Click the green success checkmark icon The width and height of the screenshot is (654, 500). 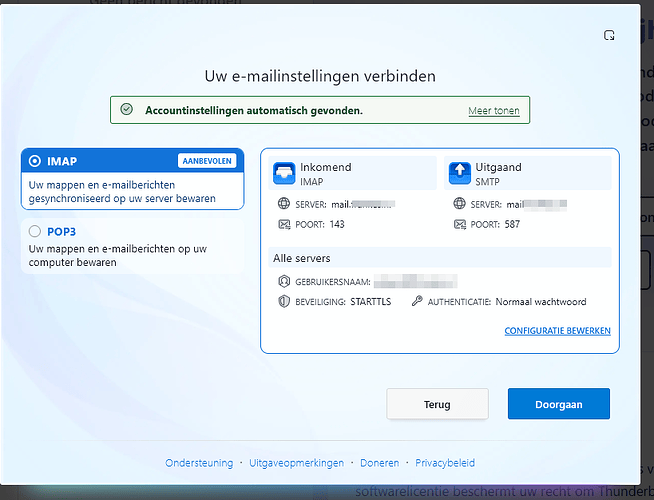pos(126,109)
